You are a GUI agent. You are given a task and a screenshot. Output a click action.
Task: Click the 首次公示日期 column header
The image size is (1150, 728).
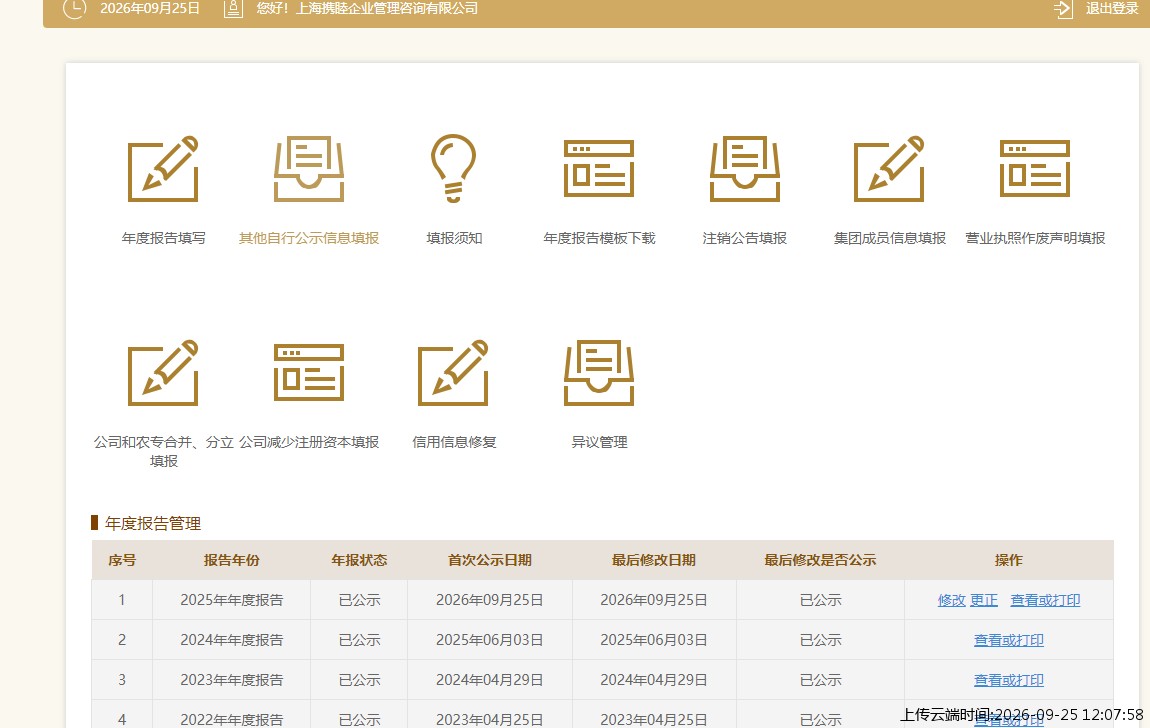[489, 560]
